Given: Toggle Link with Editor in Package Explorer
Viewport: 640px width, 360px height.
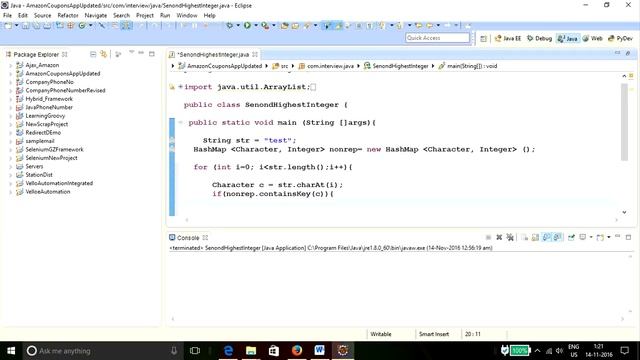Looking at the screenshot, I should tap(103, 54).
